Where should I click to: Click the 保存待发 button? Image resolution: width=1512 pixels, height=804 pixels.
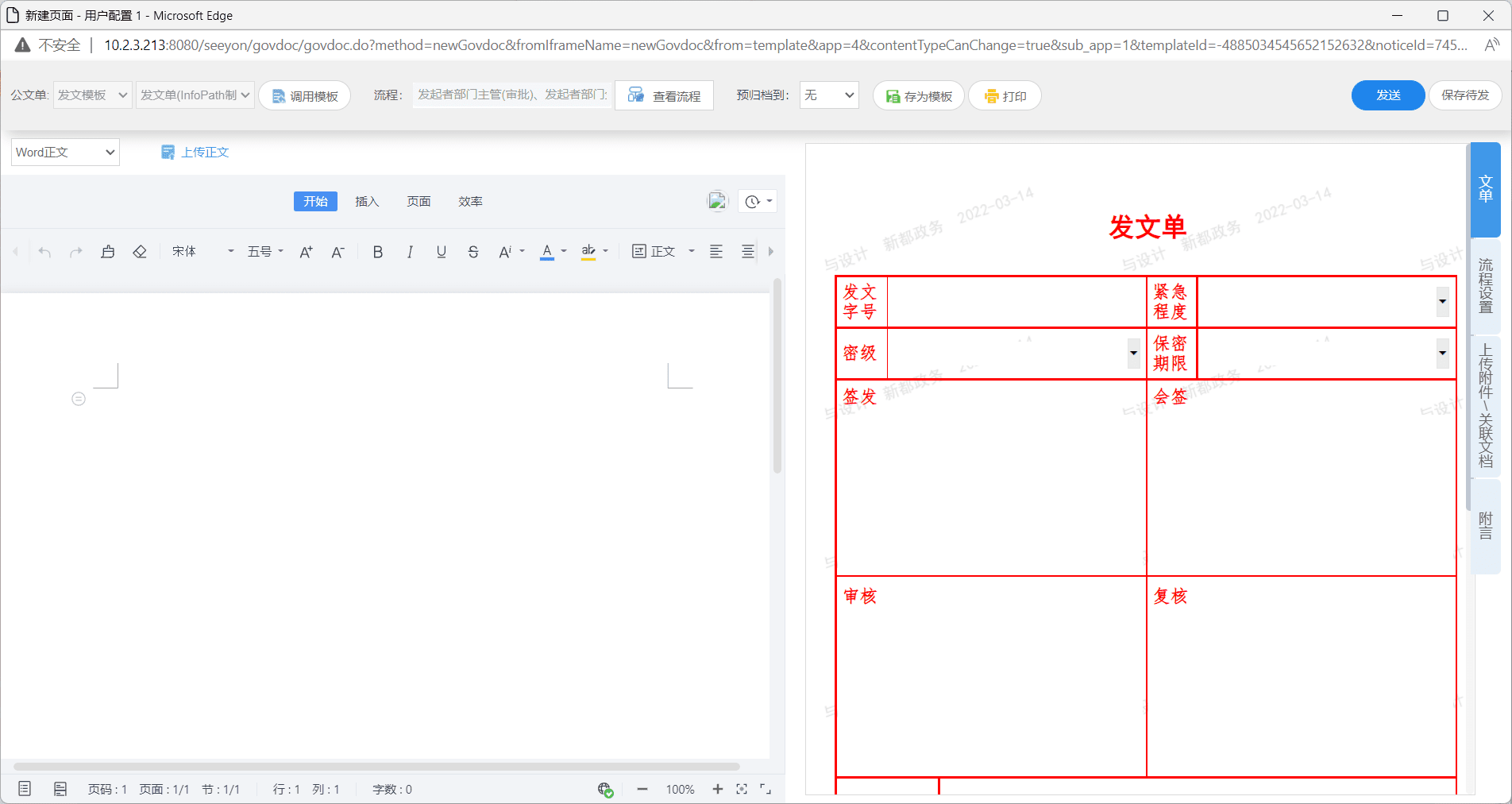1465,95
